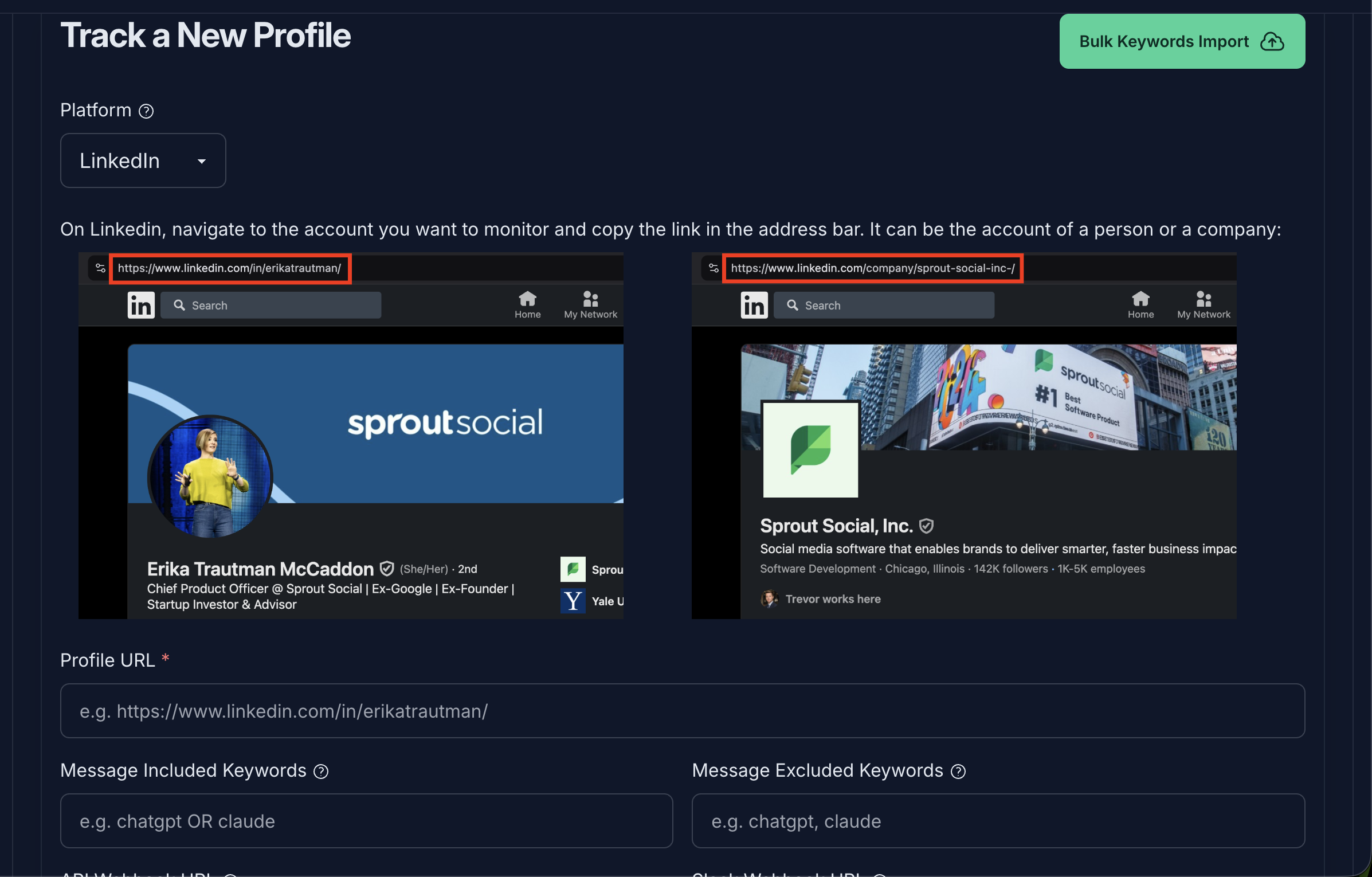This screenshot has width=1372, height=877.
Task: Click the Platform help question-mark icon
Action: [x=146, y=111]
